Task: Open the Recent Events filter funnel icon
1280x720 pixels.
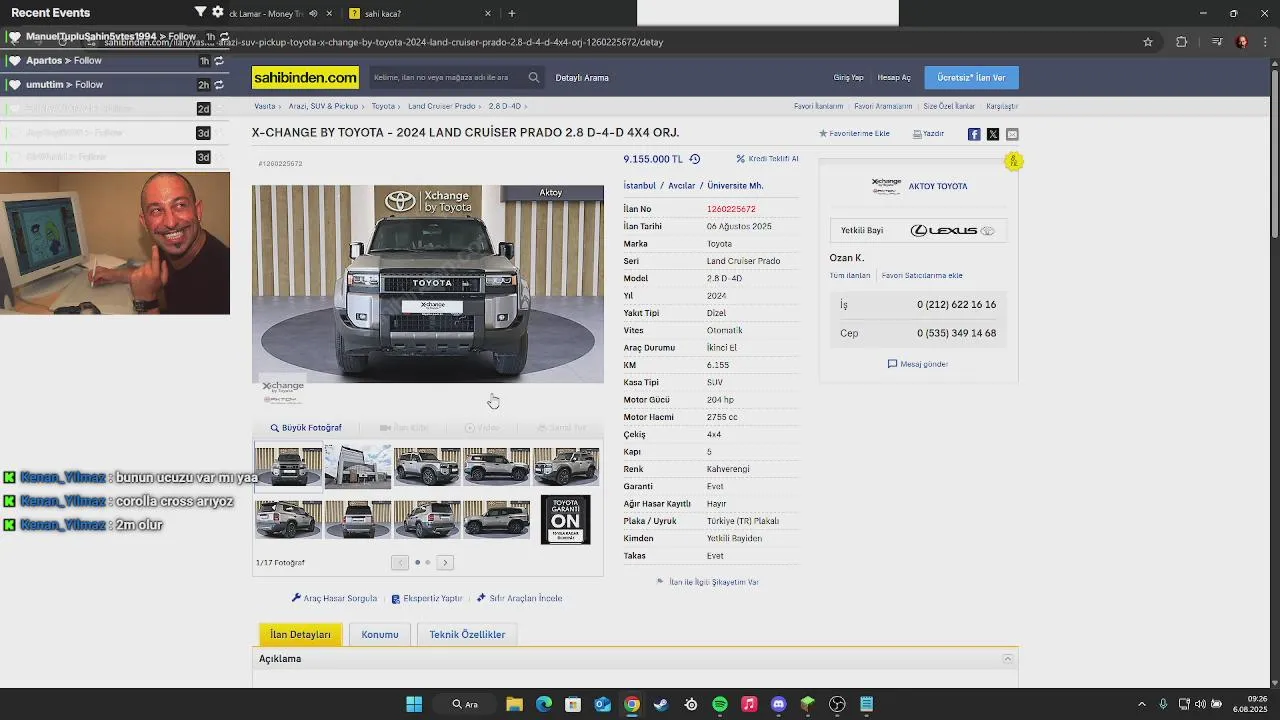Action: (200, 12)
